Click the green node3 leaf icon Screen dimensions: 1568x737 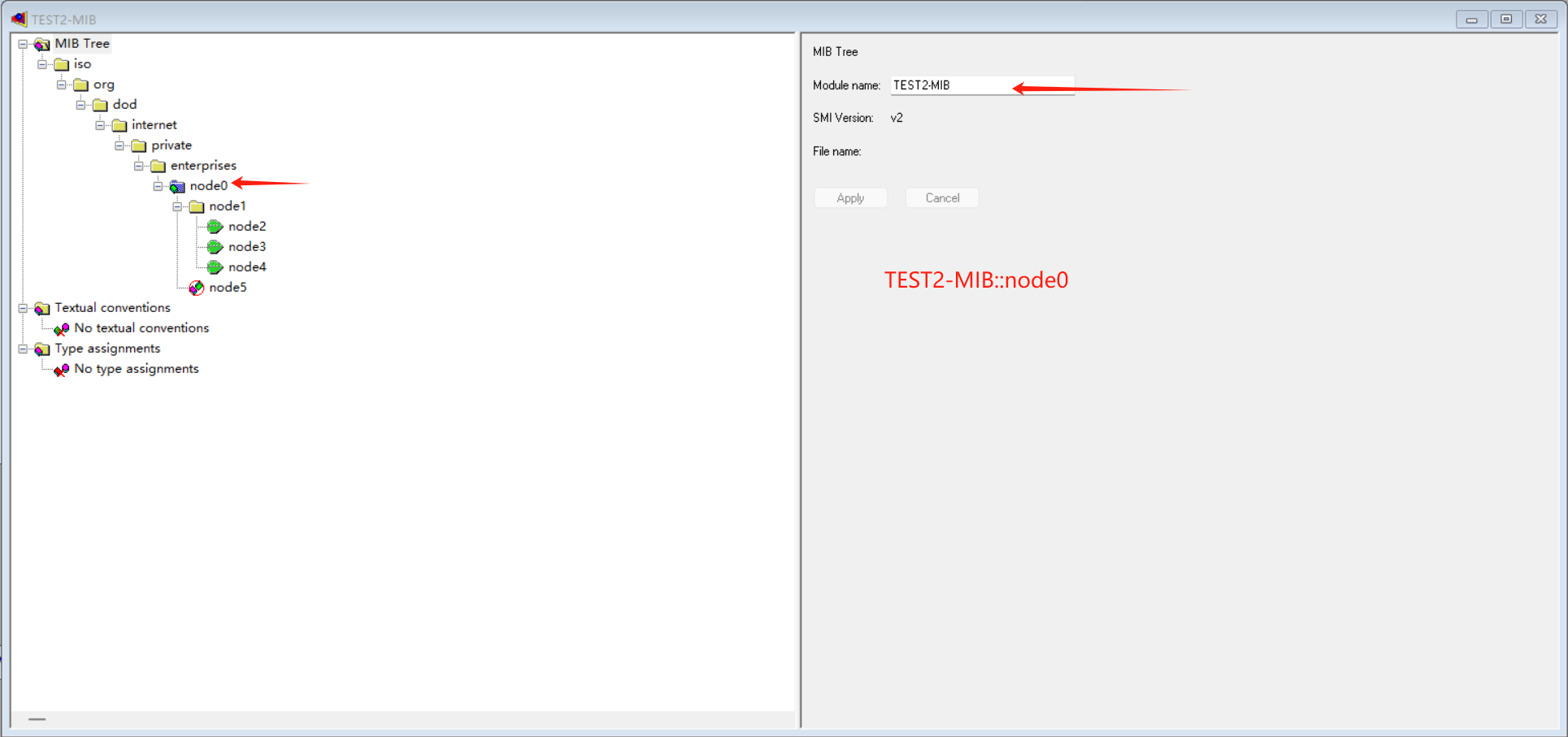click(215, 247)
